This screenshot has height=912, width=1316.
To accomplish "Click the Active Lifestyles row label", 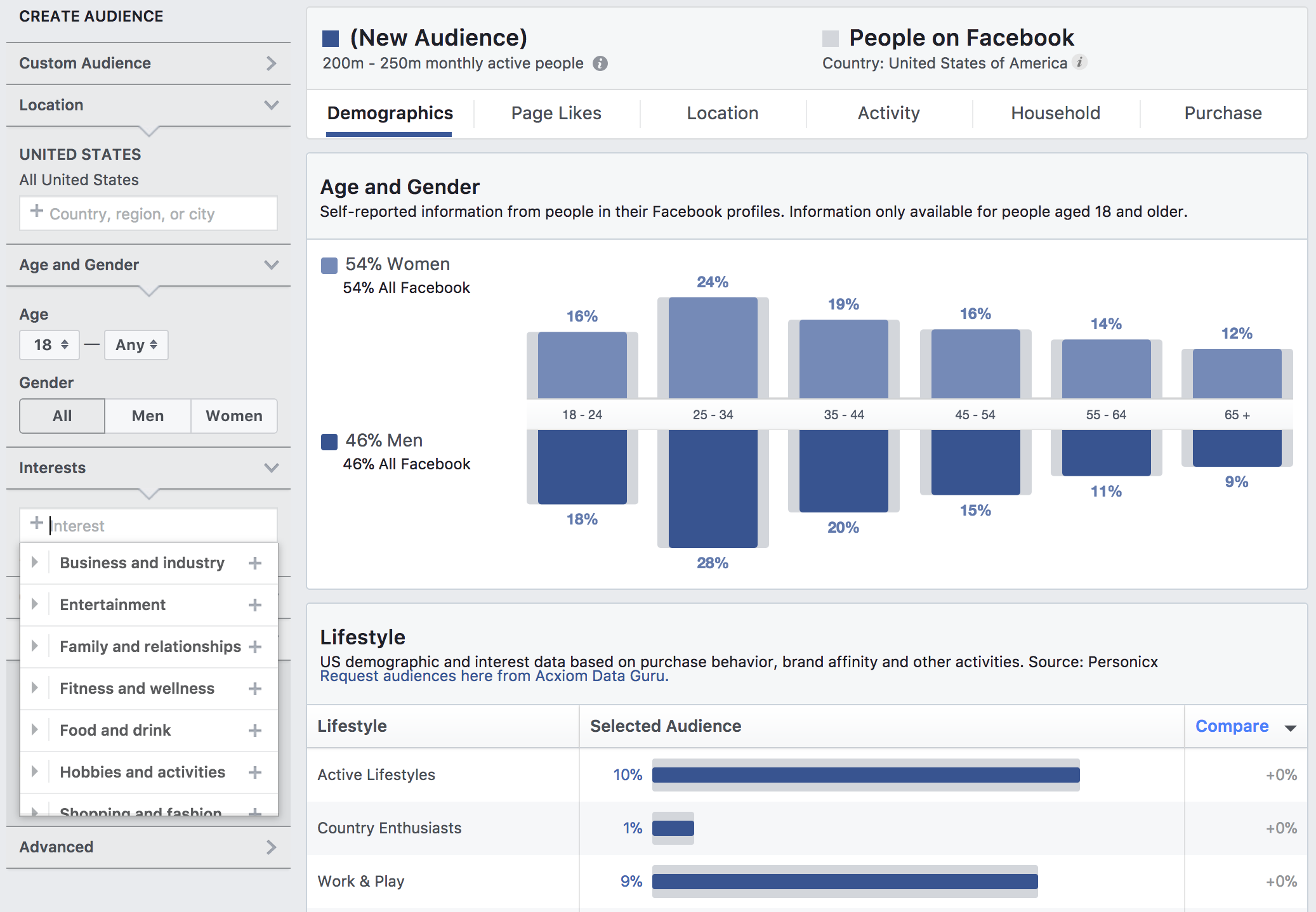I will click(376, 775).
